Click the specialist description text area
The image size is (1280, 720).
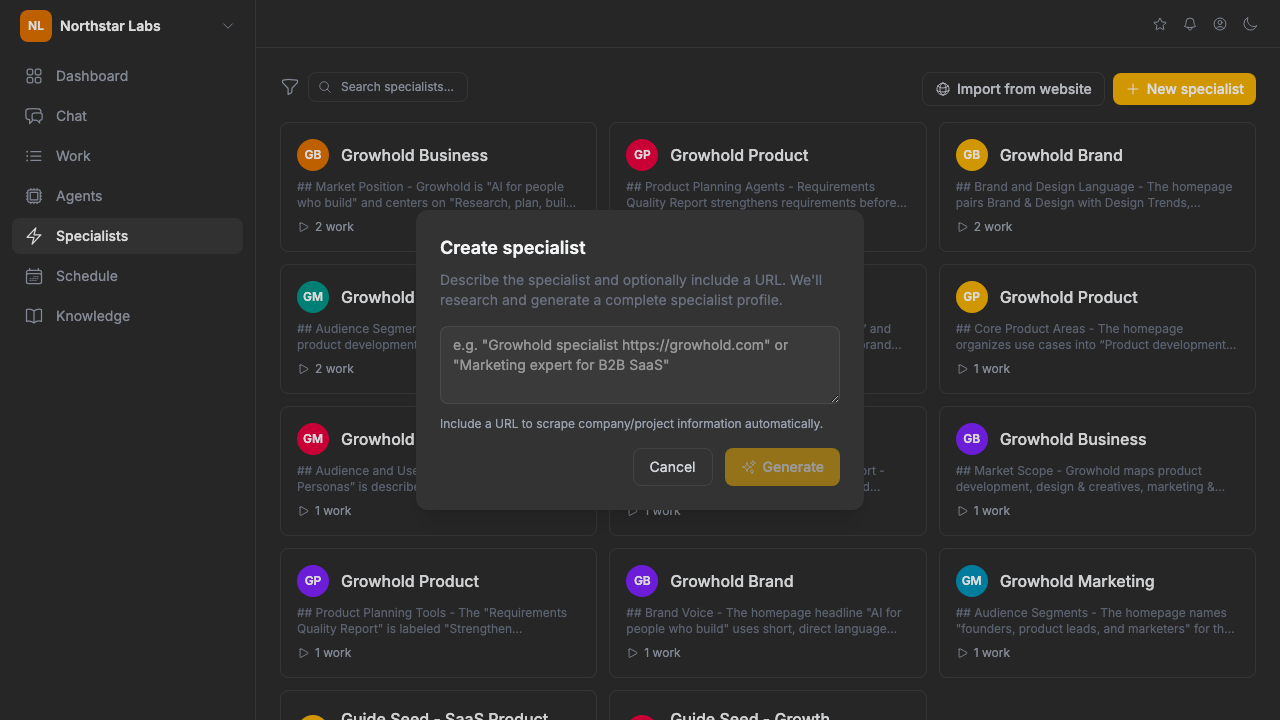pos(640,365)
